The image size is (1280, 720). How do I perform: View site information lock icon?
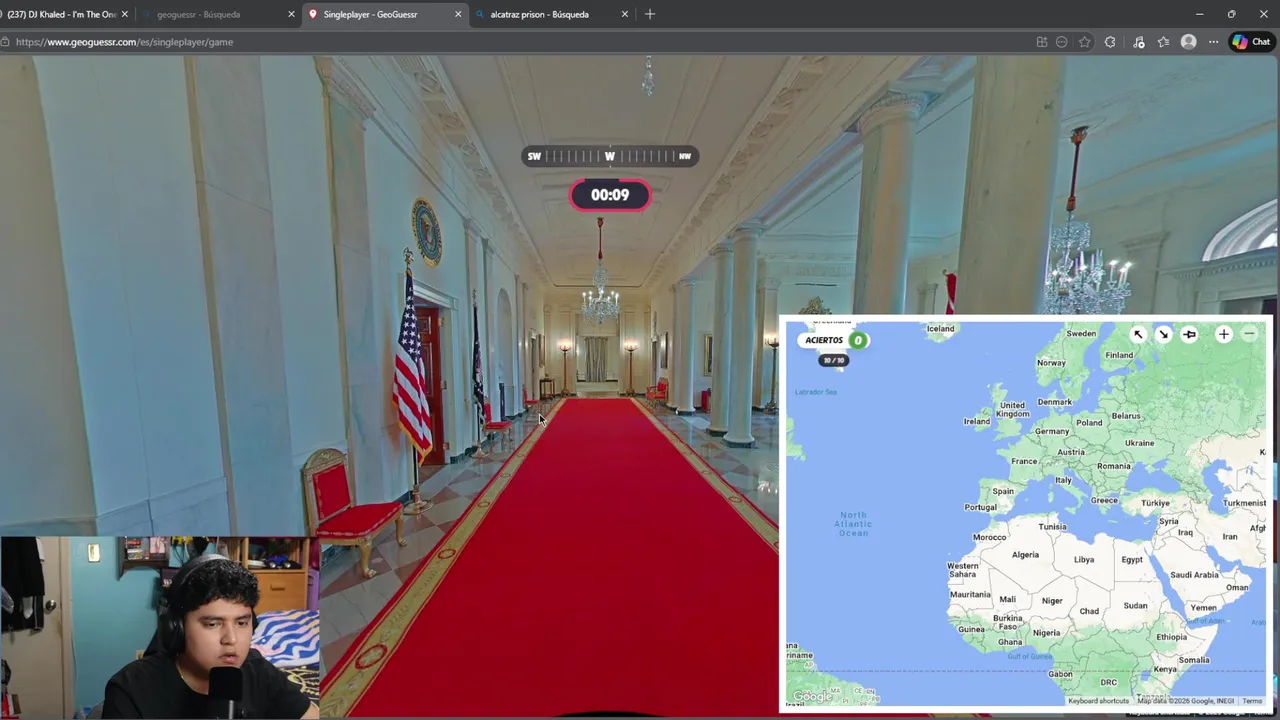coord(5,42)
